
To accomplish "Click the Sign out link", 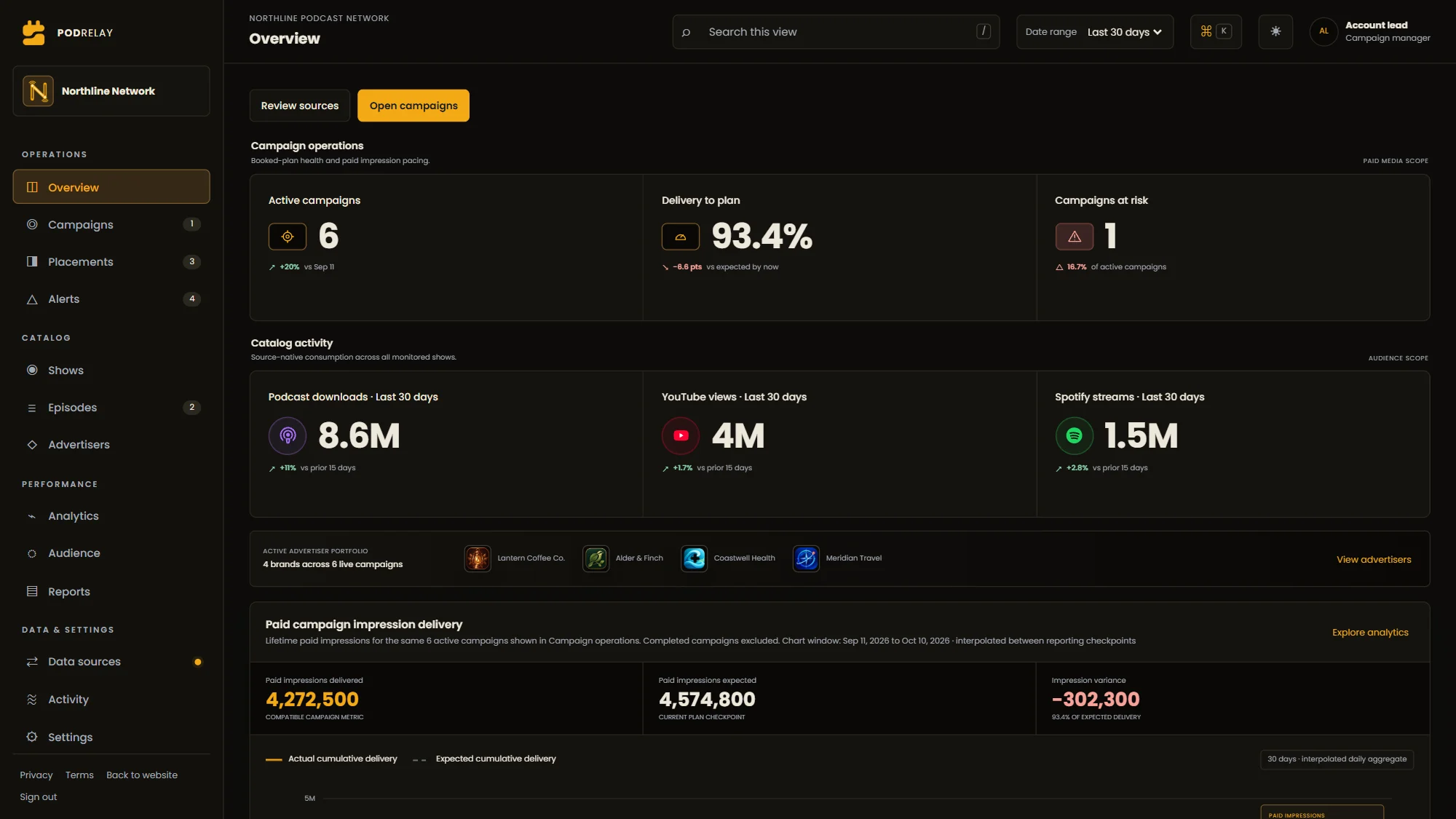I will tap(39, 797).
